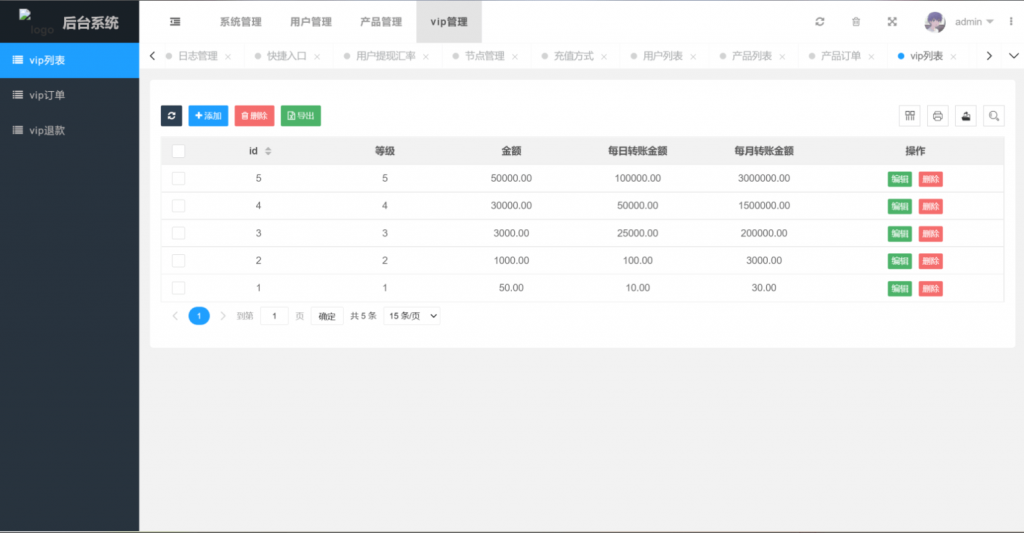Toggle fullscreen with the expand icon

892,21
